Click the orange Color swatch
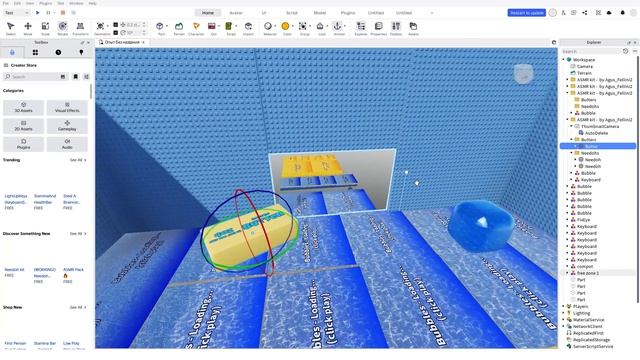Viewport: 640px width, 360px height. tap(285, 26)
